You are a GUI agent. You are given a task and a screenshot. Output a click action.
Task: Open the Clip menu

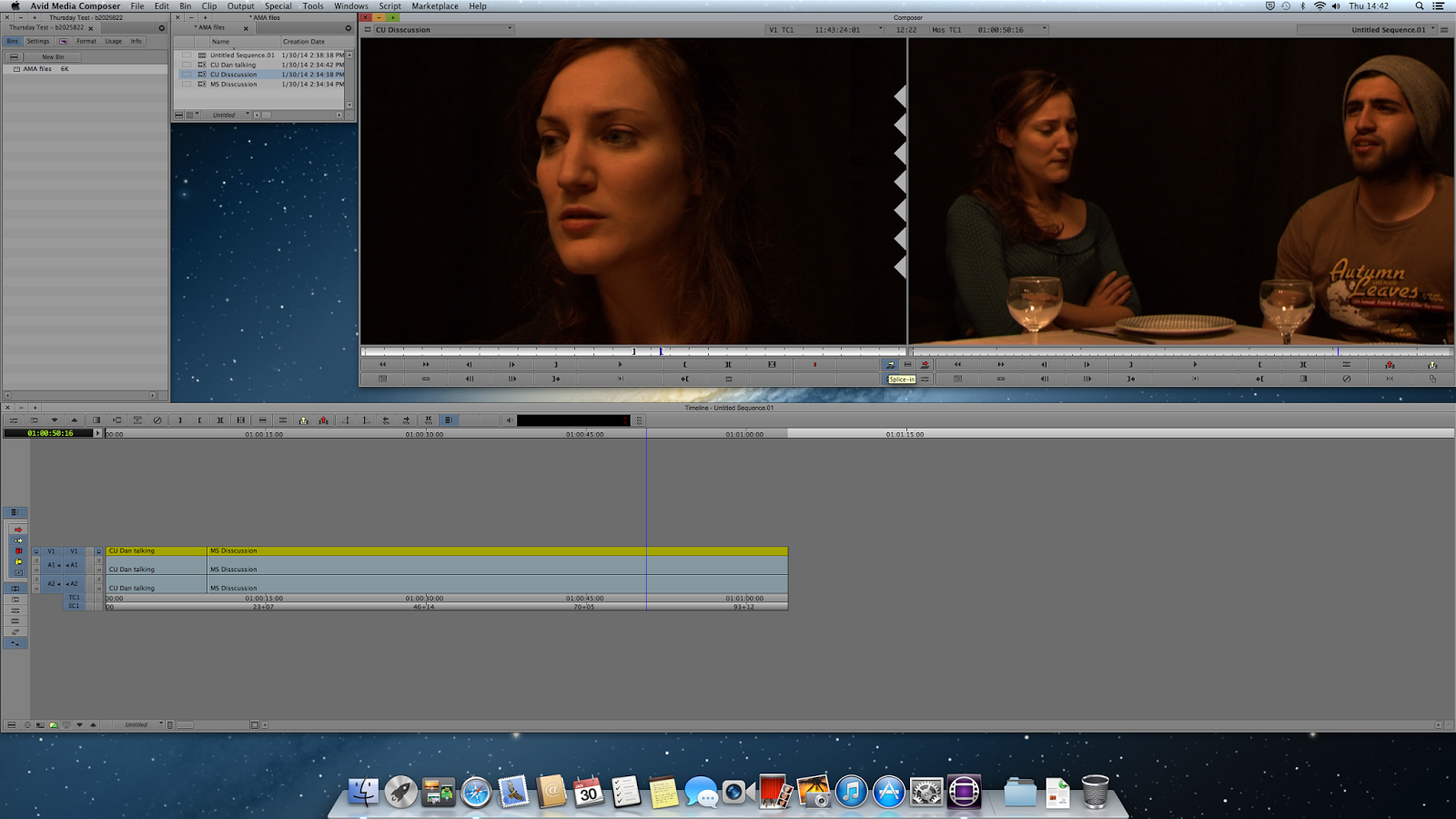(x=209, y=5)
